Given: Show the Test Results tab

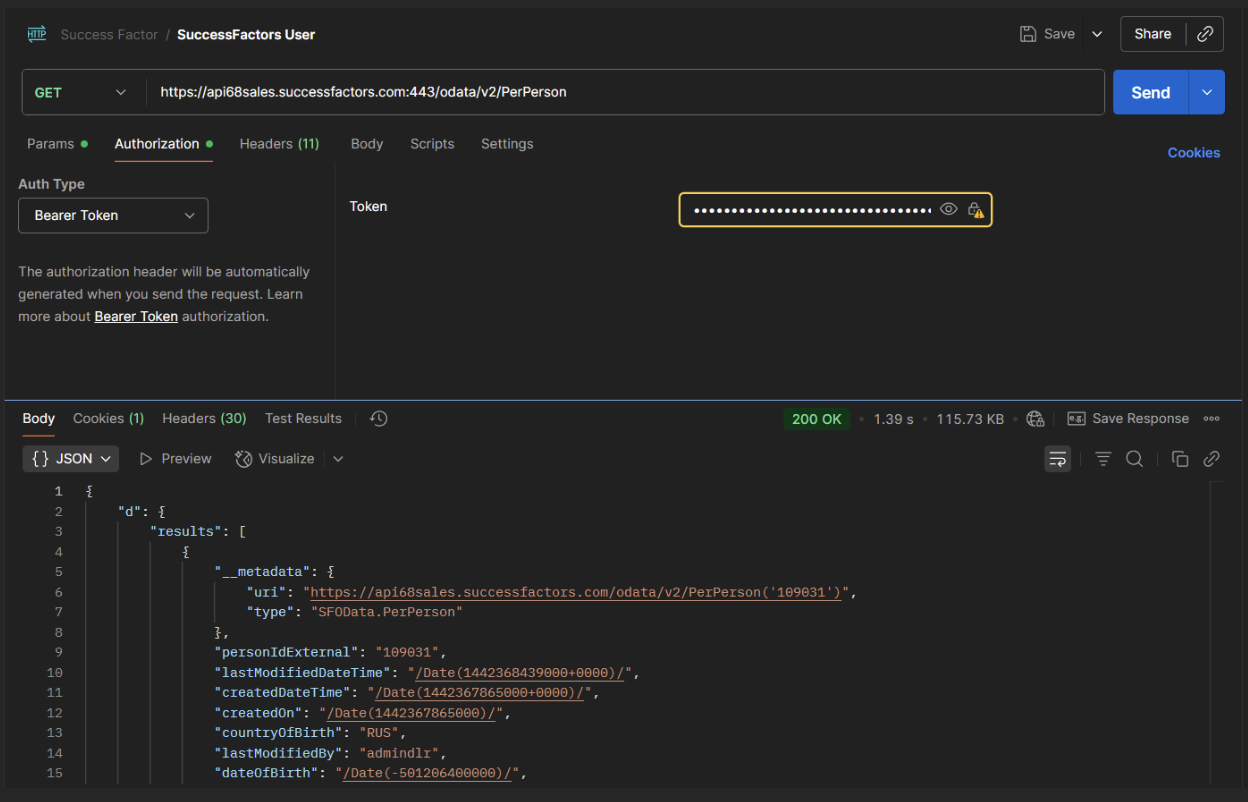Looking at the screenshot, I should pos(303,418).
